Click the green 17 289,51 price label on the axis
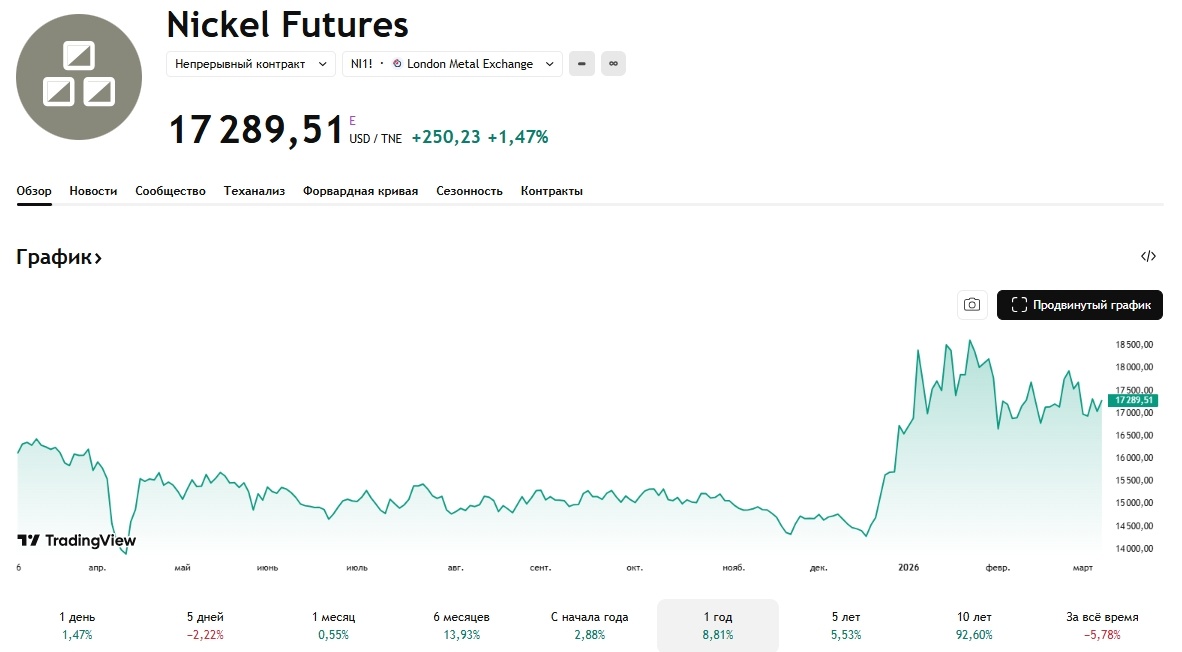 [x=1134, y=400]
